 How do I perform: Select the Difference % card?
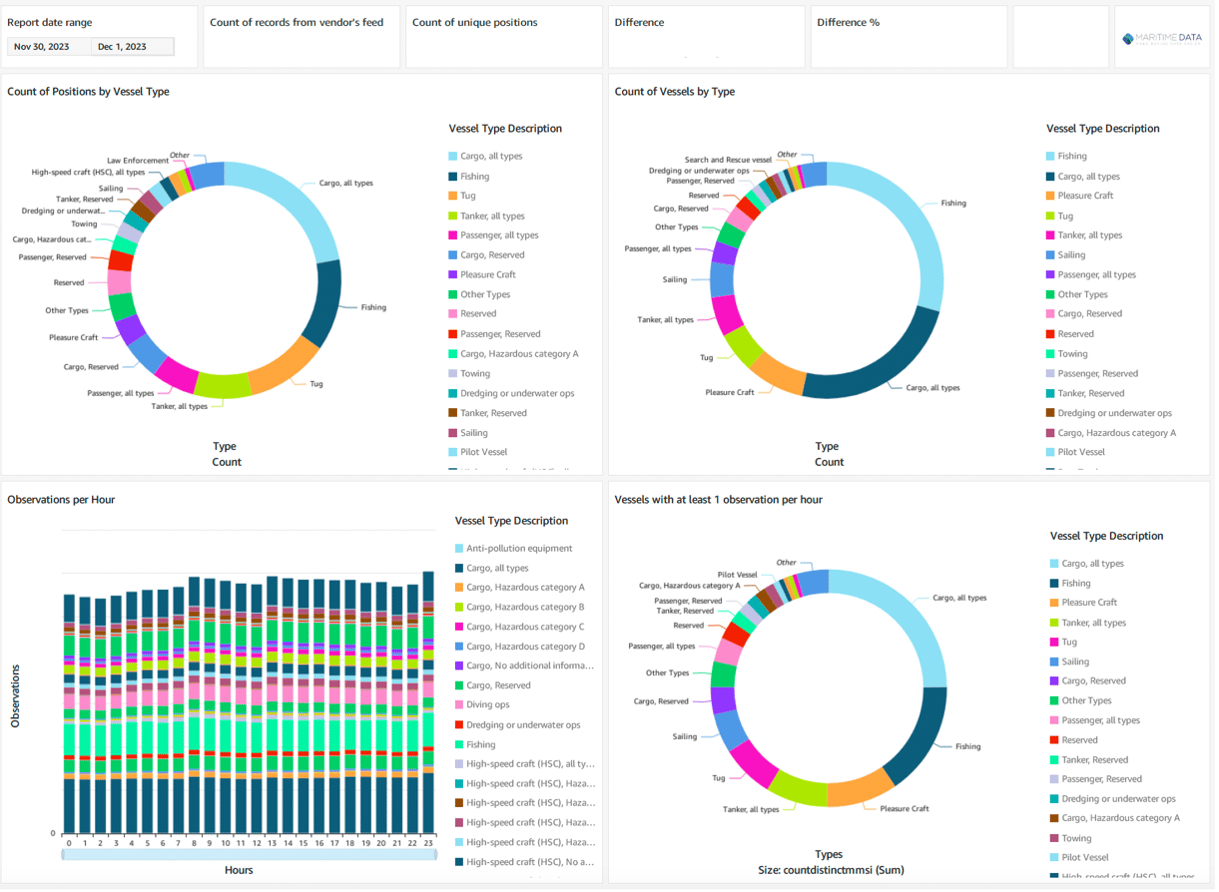click(x=908, y=37)
